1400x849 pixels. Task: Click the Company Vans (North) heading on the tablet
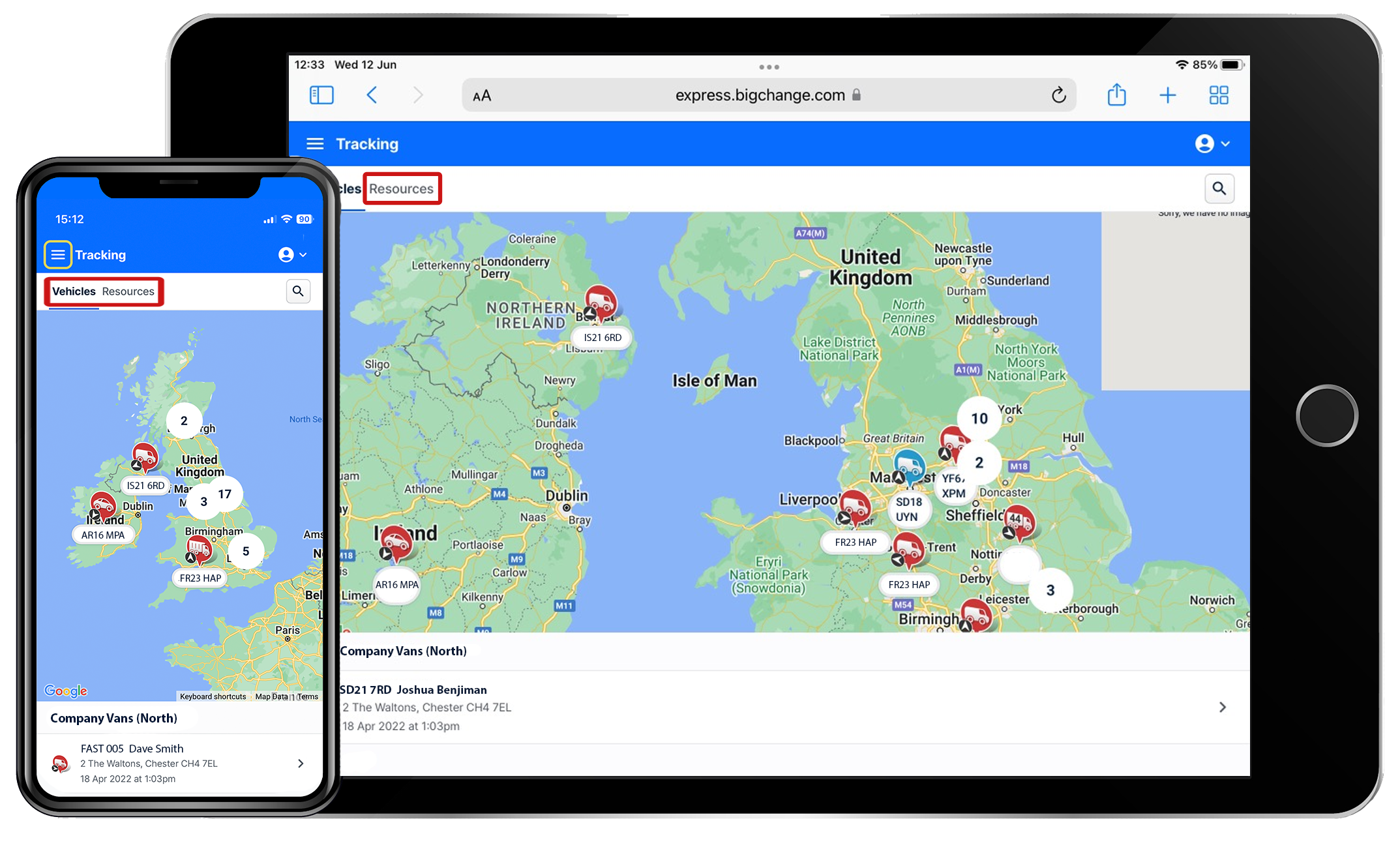(403, 651)
